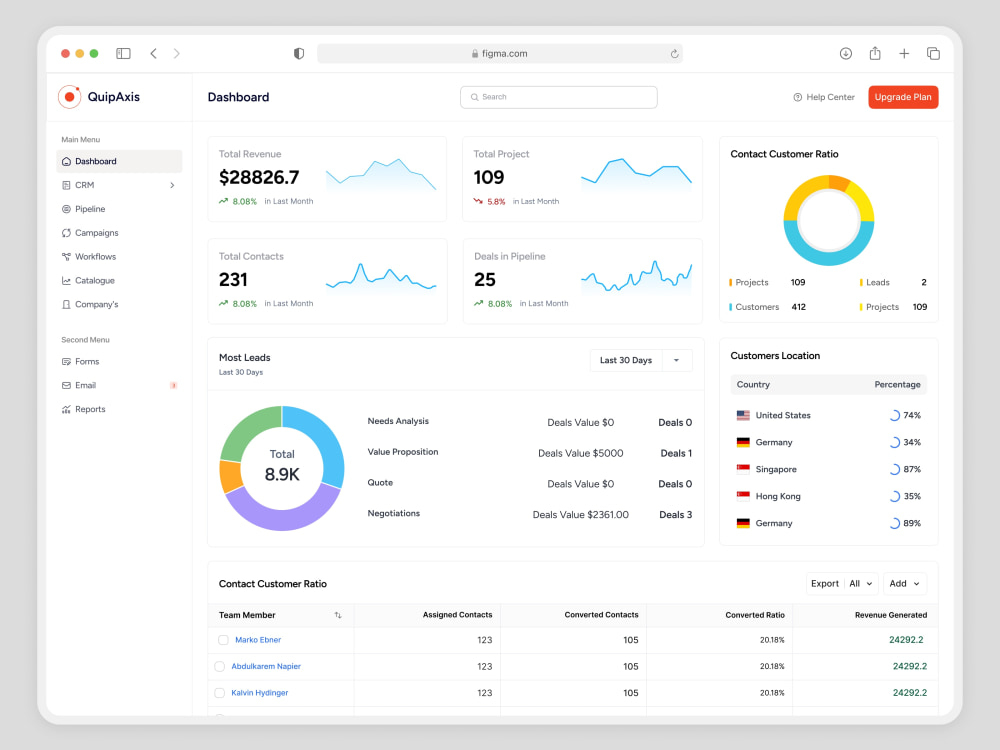Toggle the browser sidebar icon
Screen dimensions: 1000x750
(x=123, y=54)
